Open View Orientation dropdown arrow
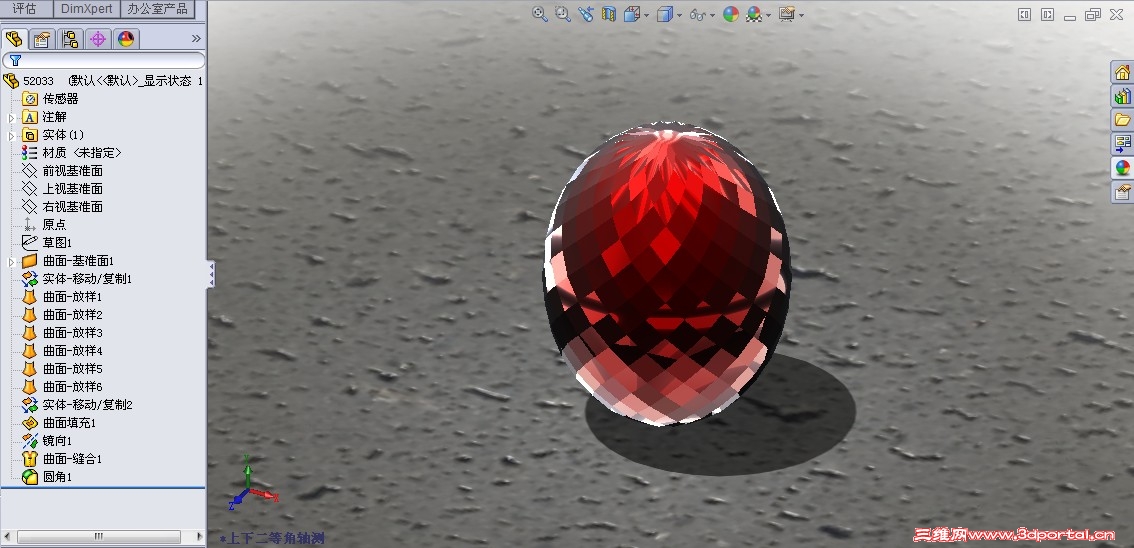Image resolution: width=1134 pixels, height=548 pixels. 646,14
